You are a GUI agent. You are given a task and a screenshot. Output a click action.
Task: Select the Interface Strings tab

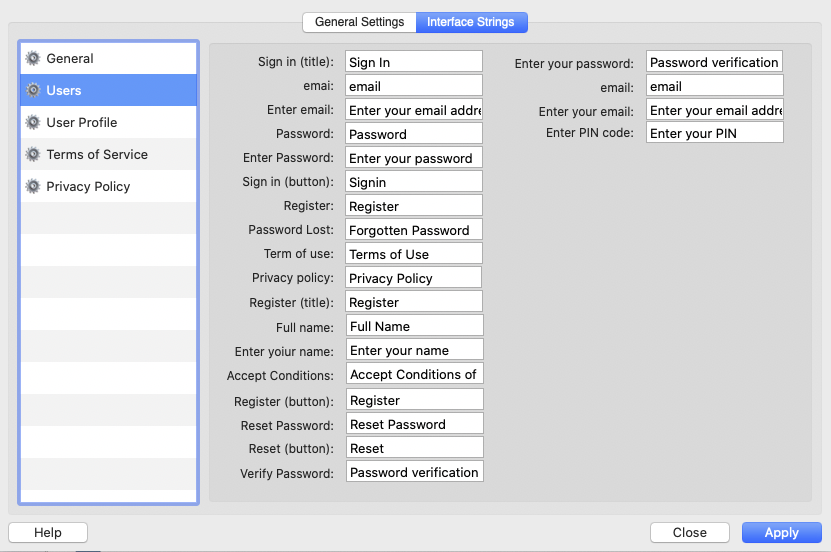[x=471, y=22]
